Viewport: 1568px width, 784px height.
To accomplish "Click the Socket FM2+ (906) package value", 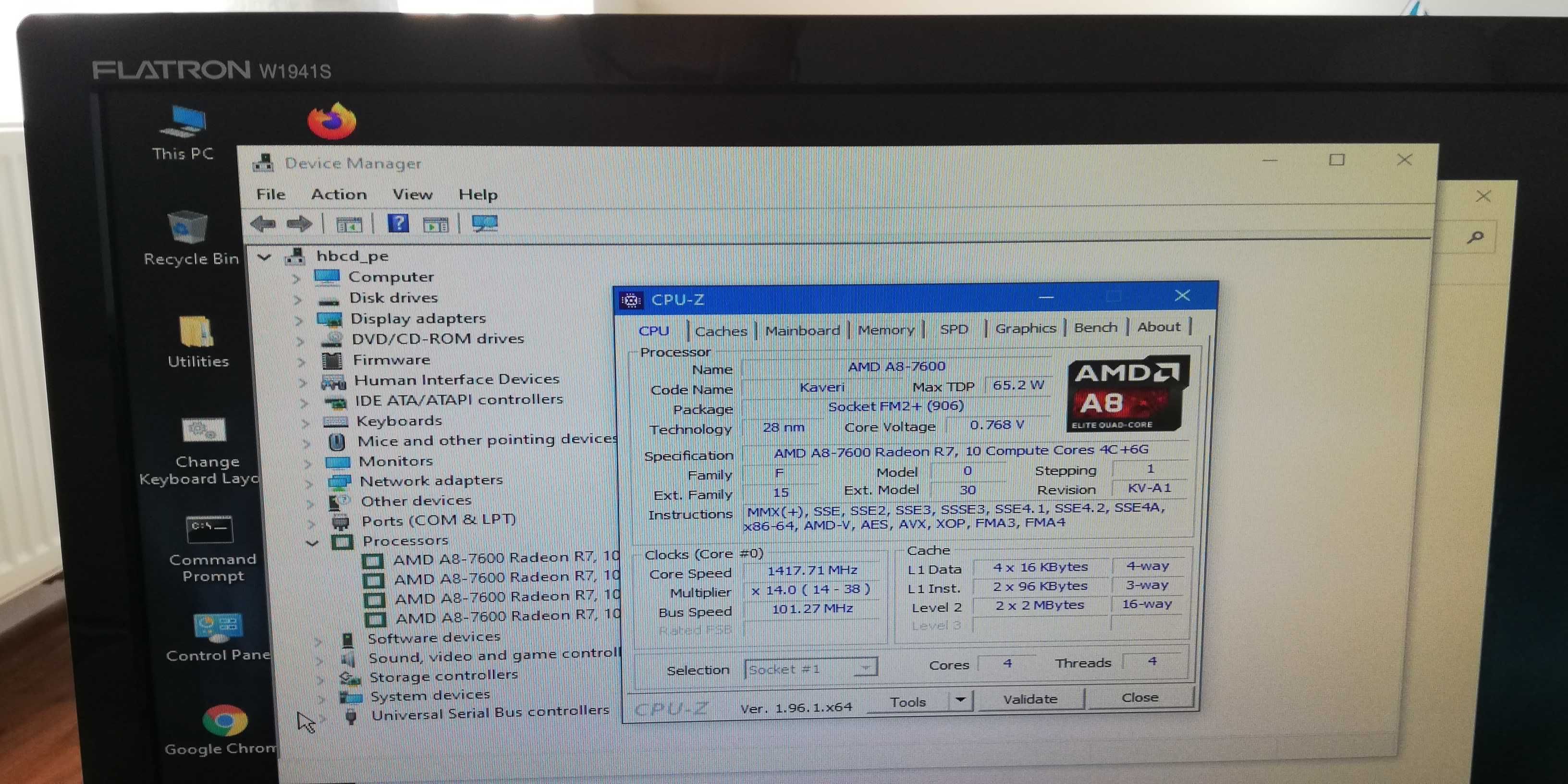I will coord(895,406).
